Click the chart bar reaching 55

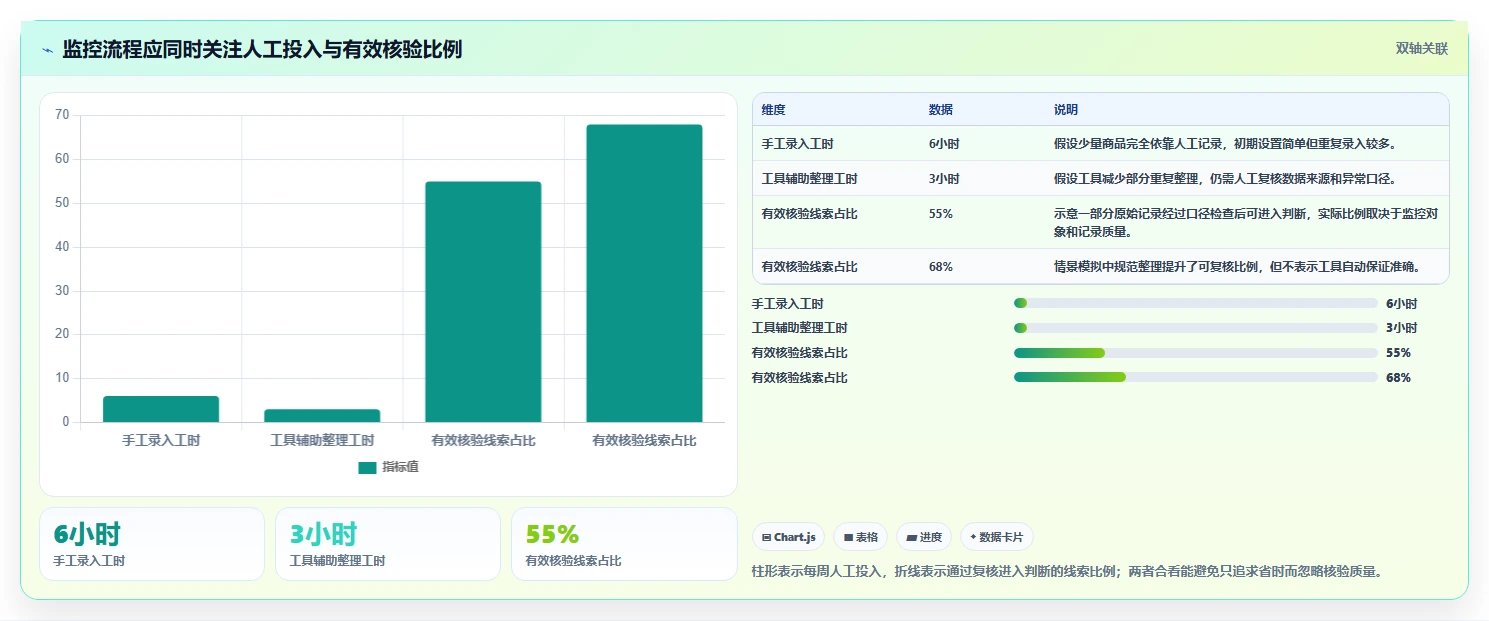pyautogui.click(x=483, y=302)
